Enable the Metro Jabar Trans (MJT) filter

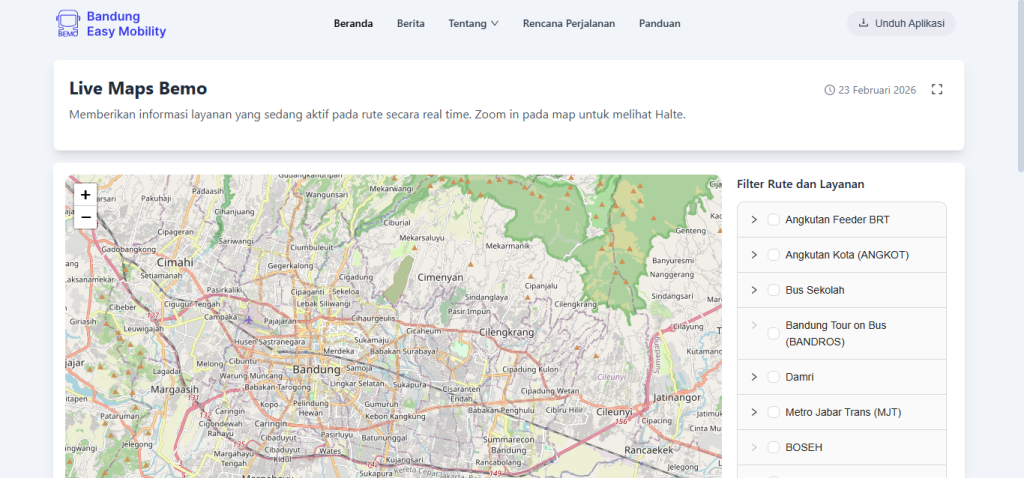click(x=773, y=412)
